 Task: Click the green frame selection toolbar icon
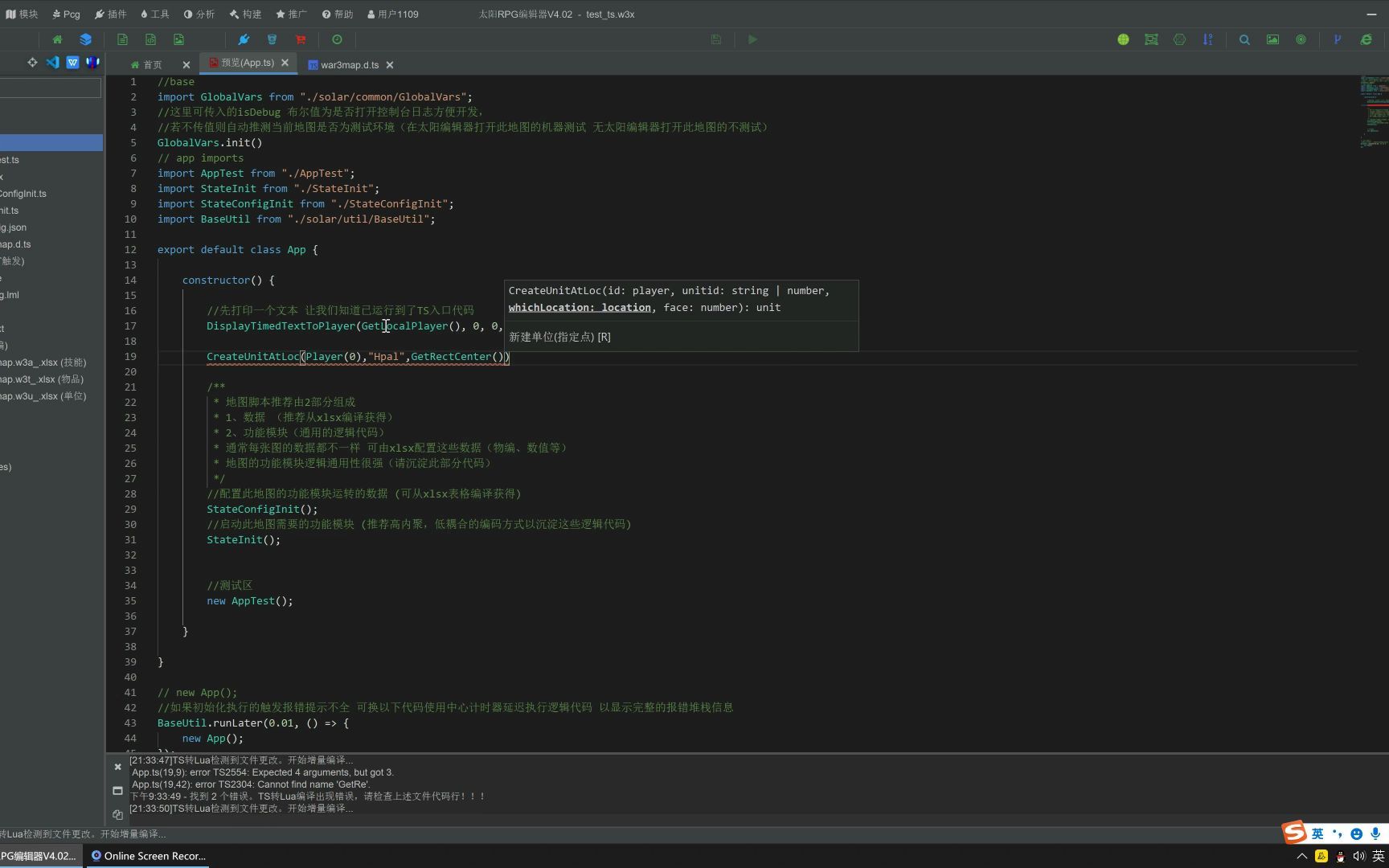(x=1151, y=39)
